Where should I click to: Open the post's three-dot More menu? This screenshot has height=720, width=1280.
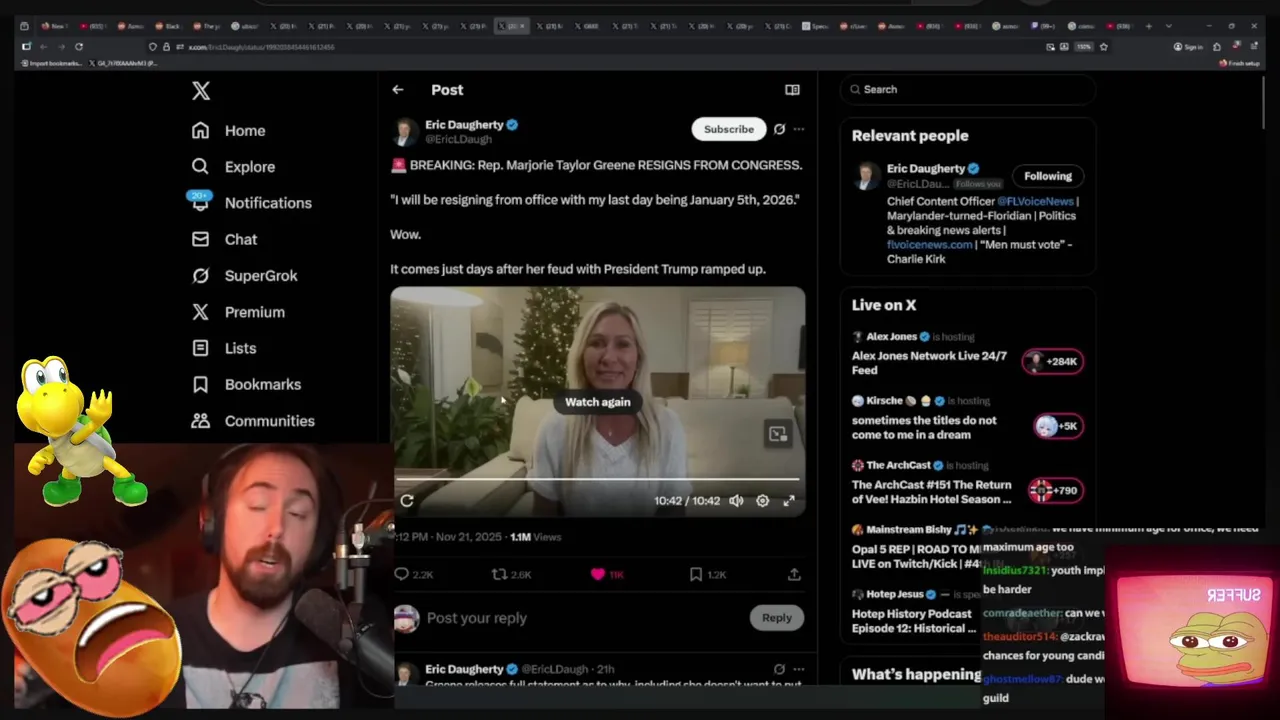798,129
